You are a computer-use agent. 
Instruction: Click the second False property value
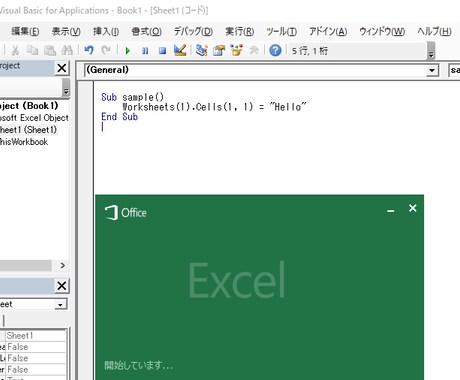pos(36,358)
